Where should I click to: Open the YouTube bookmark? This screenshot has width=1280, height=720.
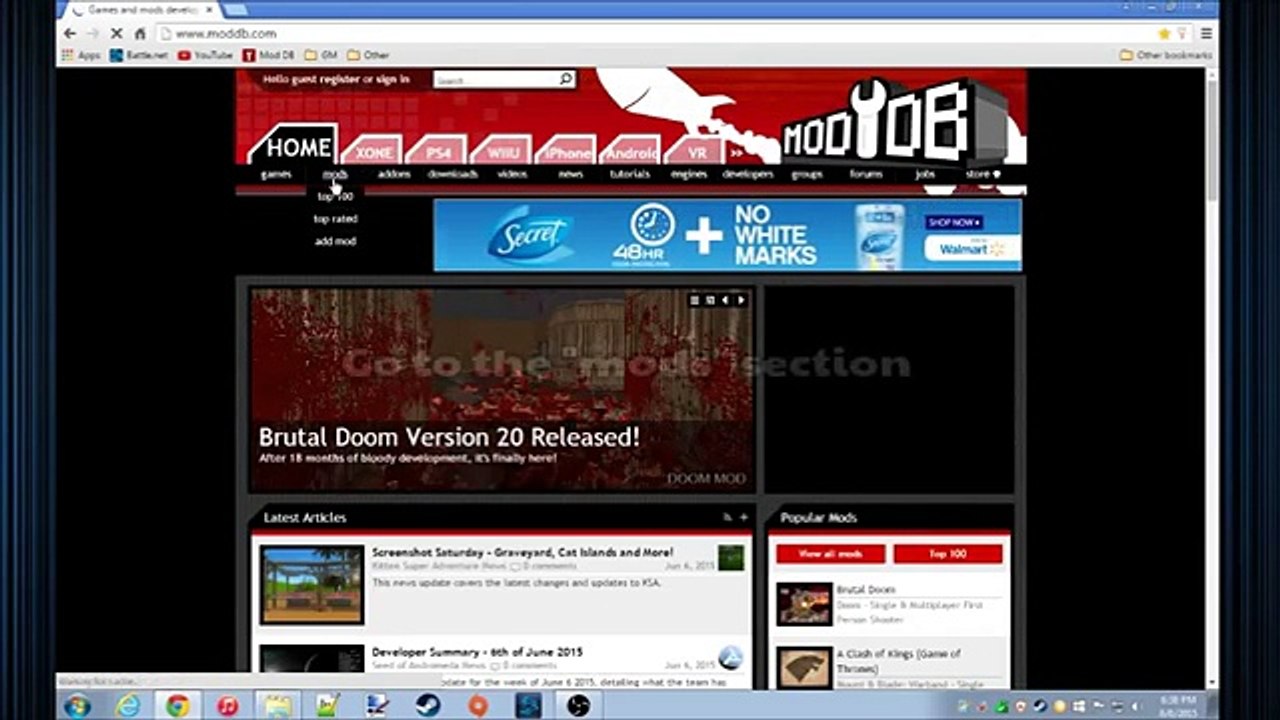tap(205, 55)
